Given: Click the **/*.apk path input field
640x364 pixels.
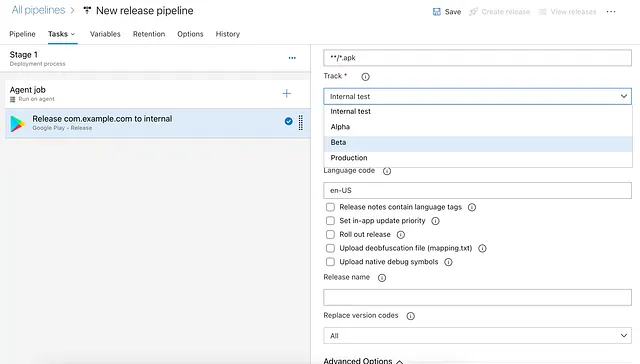Looking at the screenshot, I should pos(478,58).
